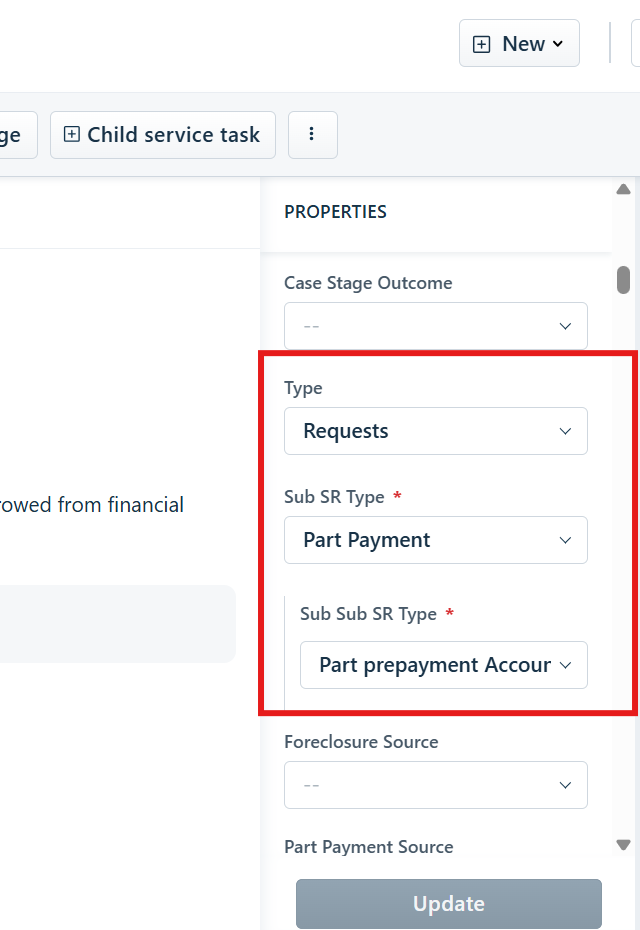Click the Child service task button

coord(163,135)
